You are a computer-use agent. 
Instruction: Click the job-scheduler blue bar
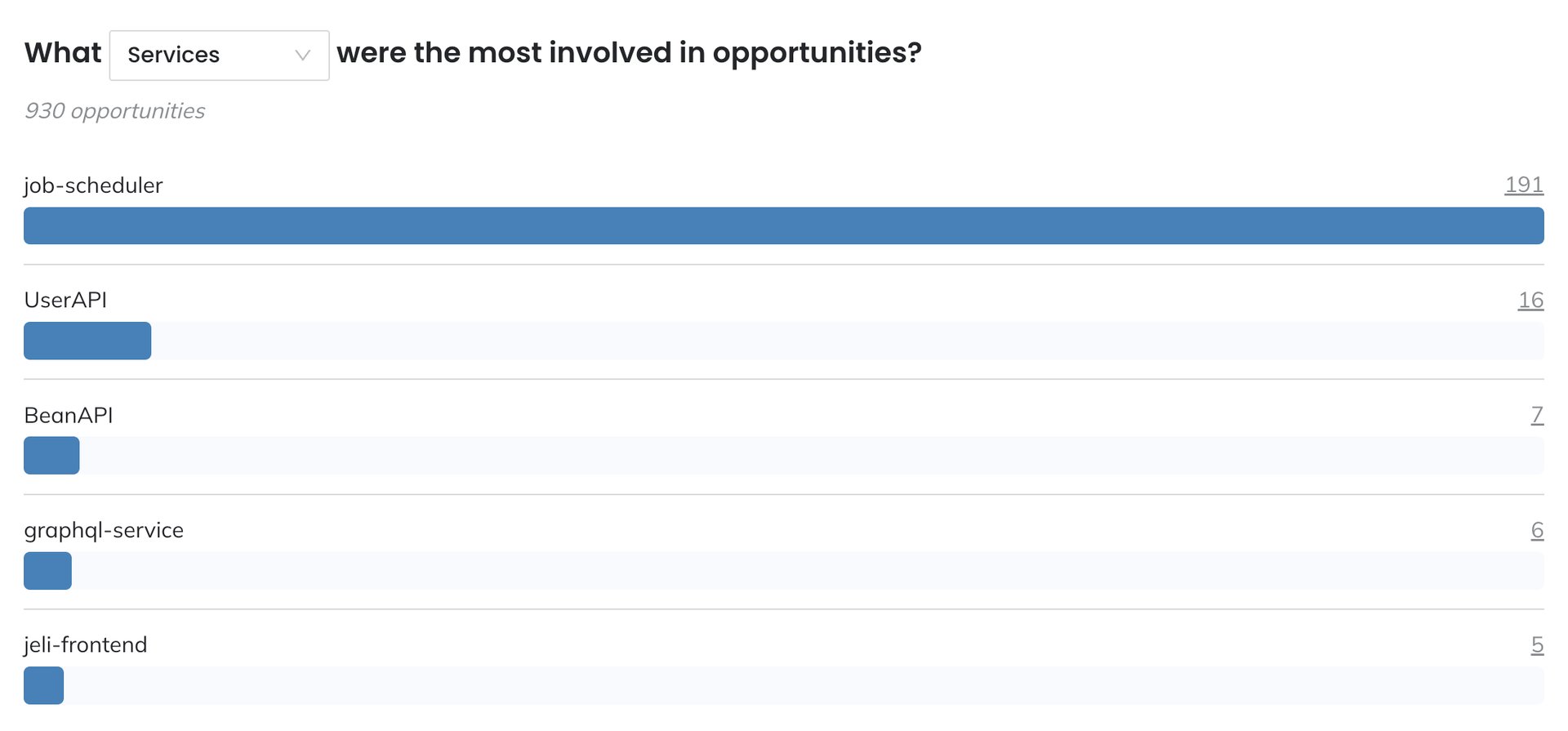[783, 226]
